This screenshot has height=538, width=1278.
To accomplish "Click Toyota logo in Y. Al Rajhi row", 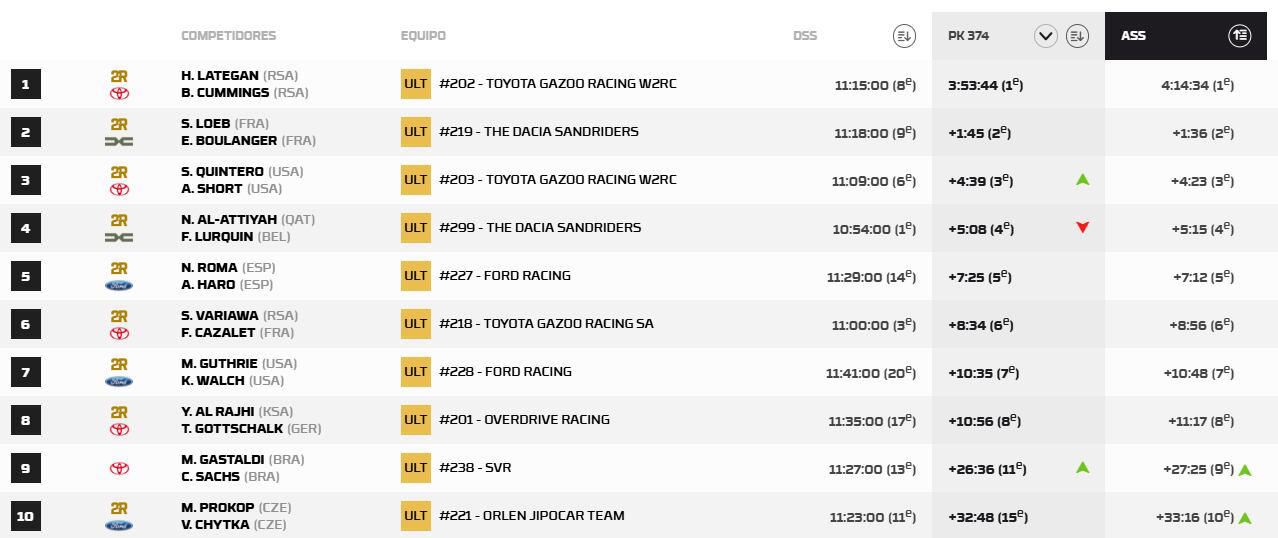I will click(x=119, y=430).
